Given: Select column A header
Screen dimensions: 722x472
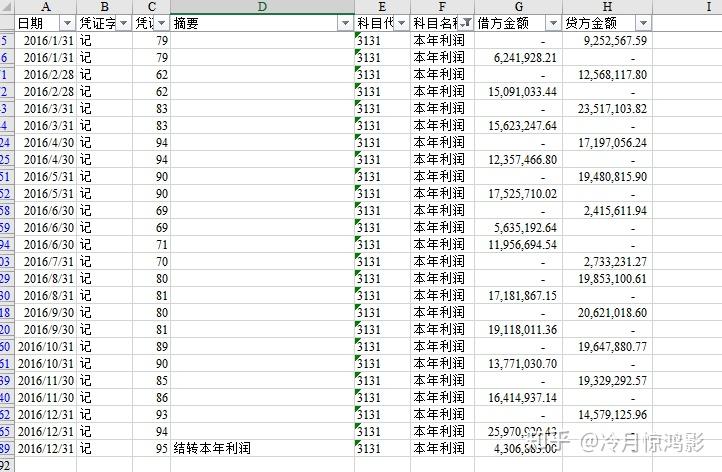Looking at the screenshot, I should [x=46, y=7].
